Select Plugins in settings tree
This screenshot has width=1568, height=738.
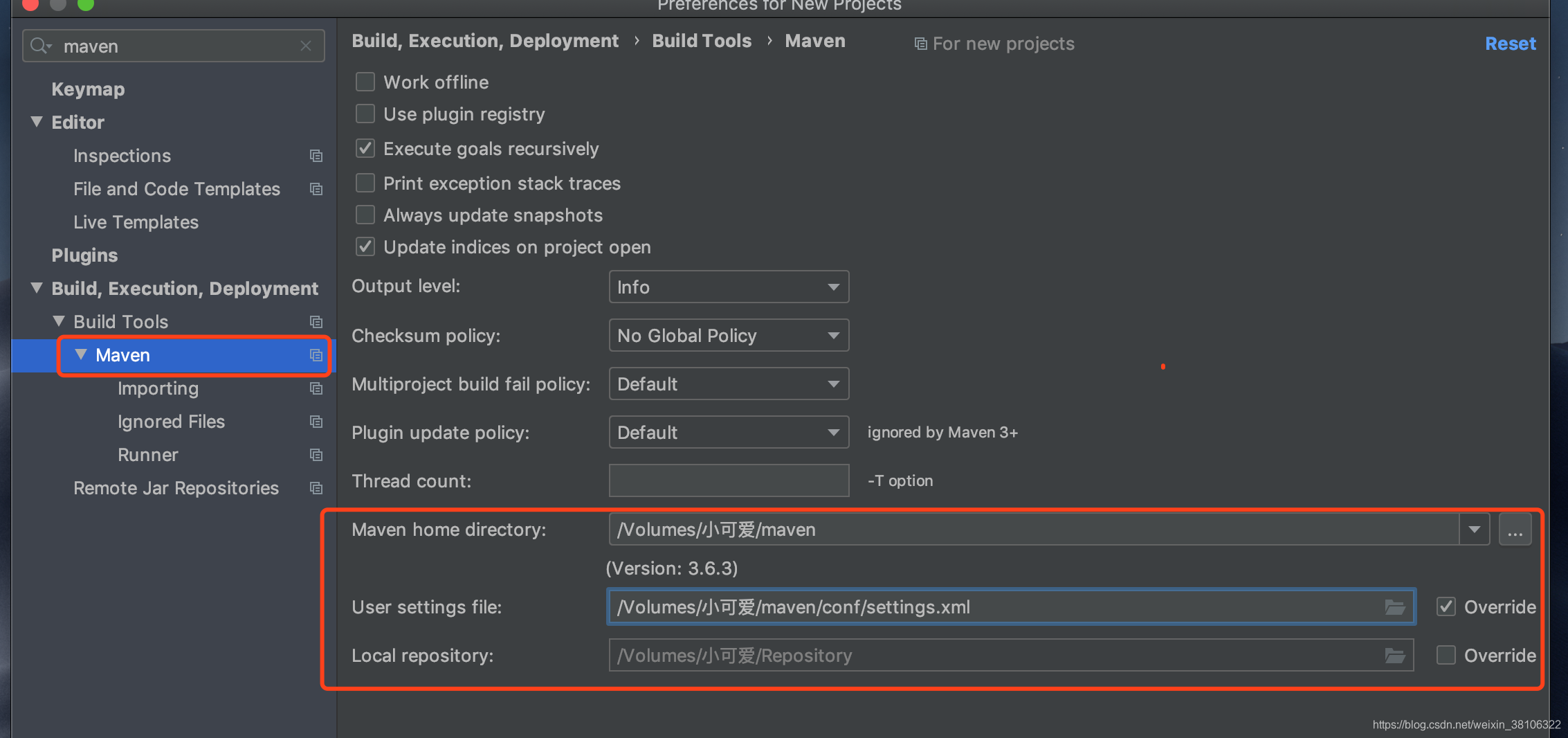pyautogui.click(x=84, y=255)
